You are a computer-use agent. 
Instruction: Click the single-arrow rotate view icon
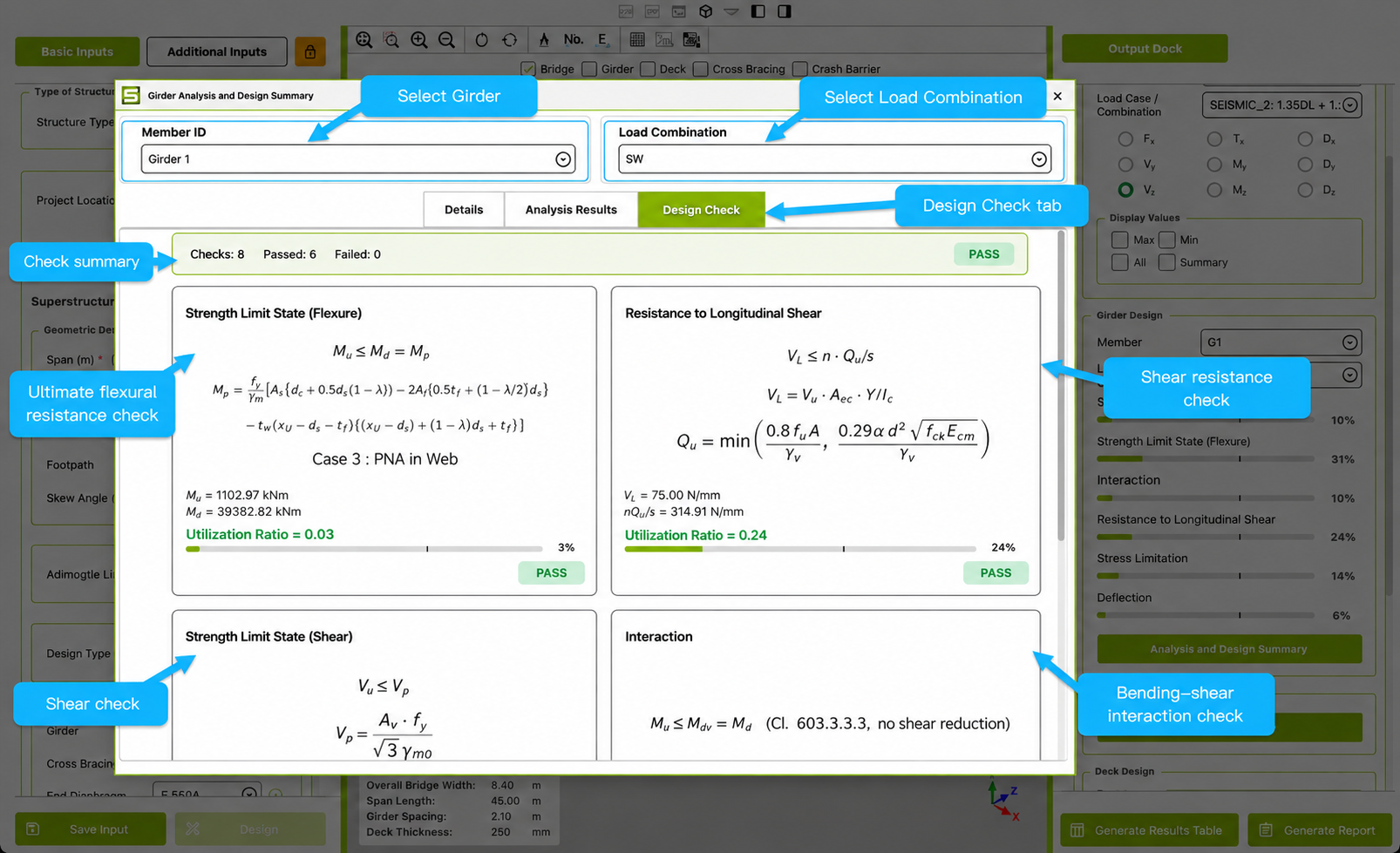481,40
